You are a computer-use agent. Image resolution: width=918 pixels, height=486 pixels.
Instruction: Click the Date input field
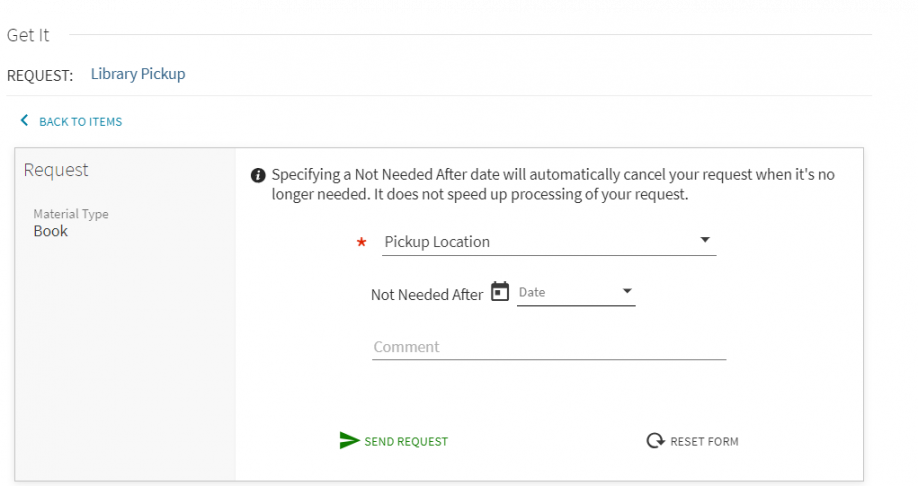(576, 292)
